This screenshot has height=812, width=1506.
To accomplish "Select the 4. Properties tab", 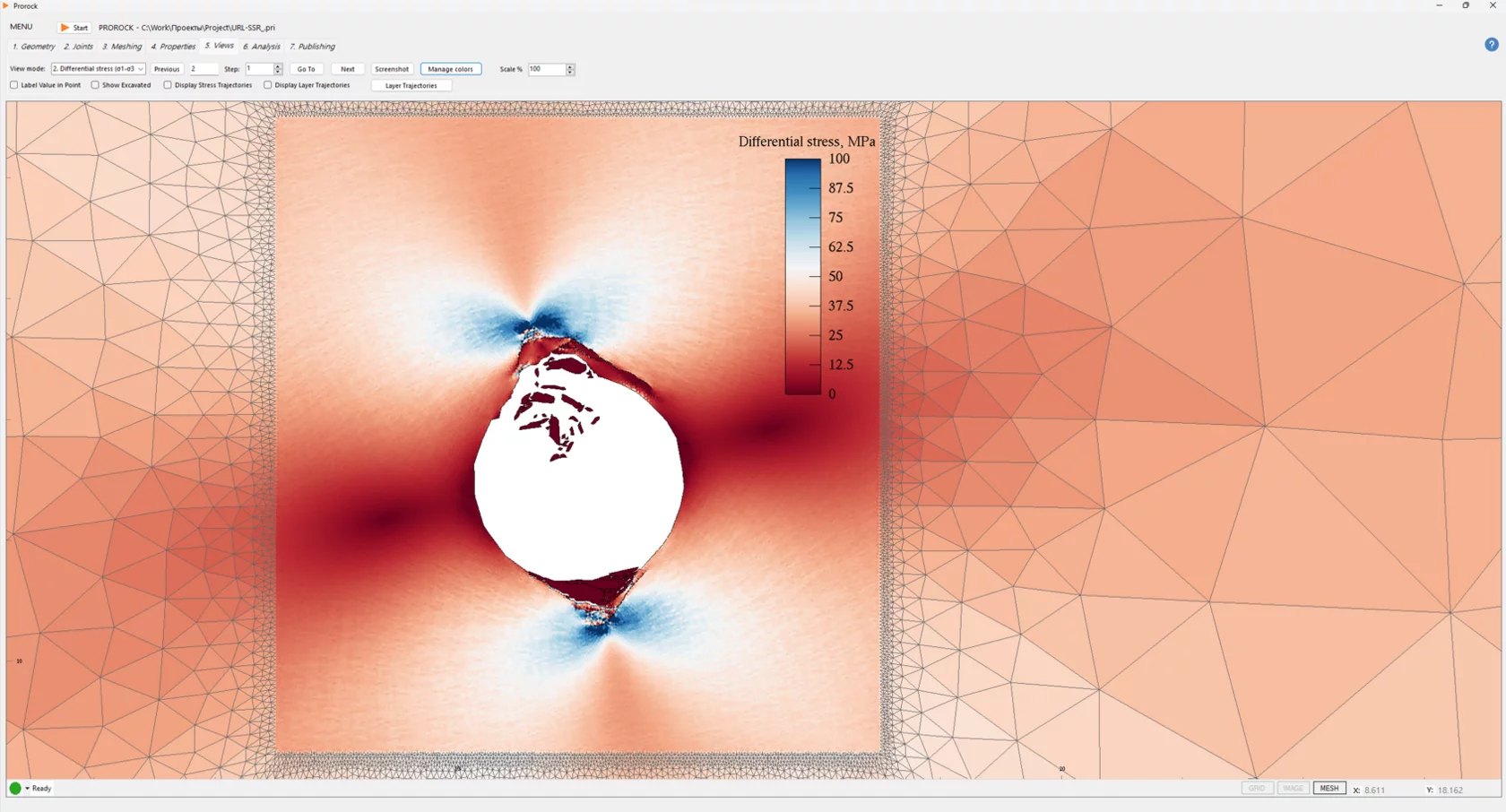I will [x=173, y=47].
